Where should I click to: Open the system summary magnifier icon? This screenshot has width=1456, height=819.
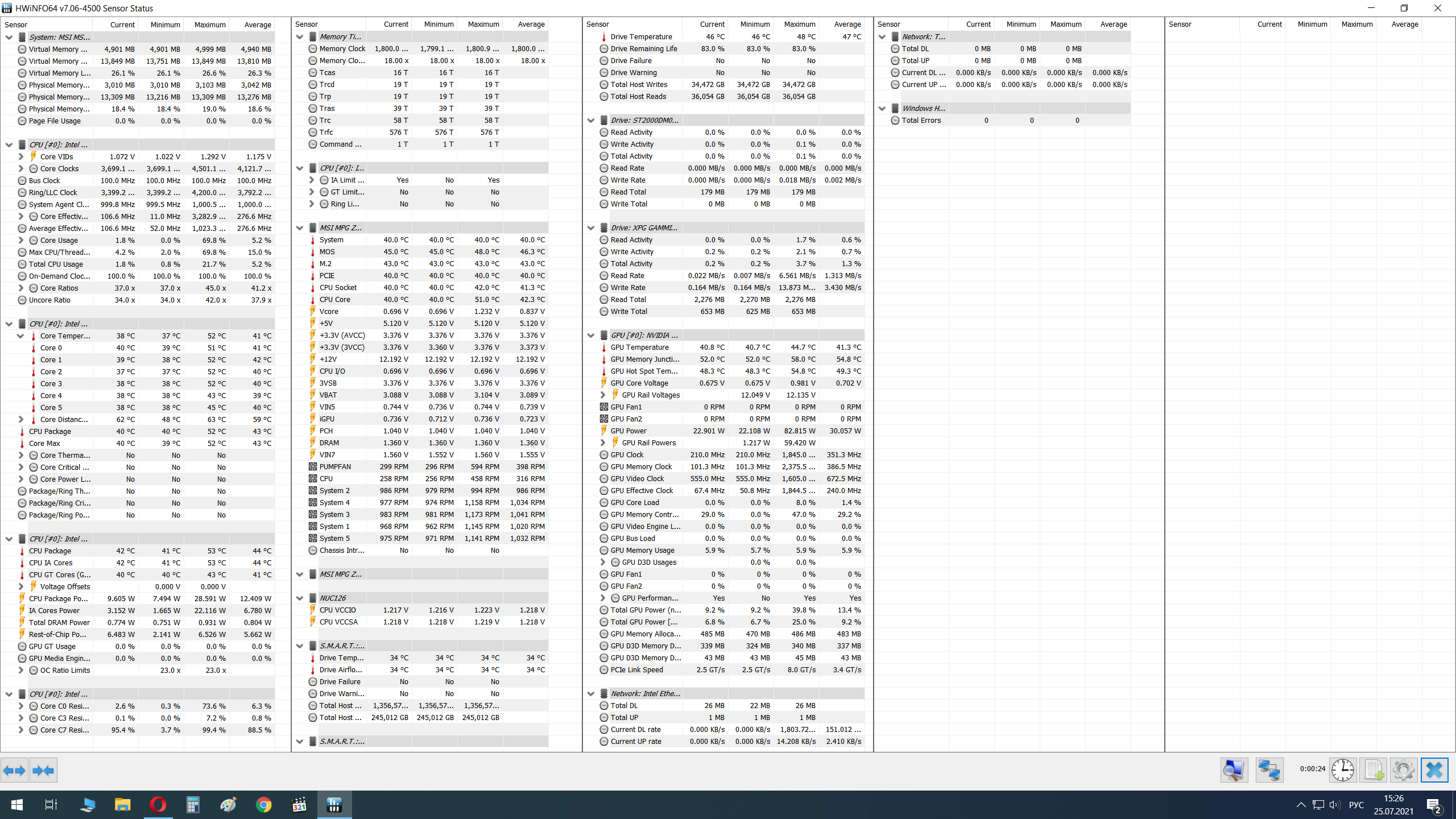1234,770
